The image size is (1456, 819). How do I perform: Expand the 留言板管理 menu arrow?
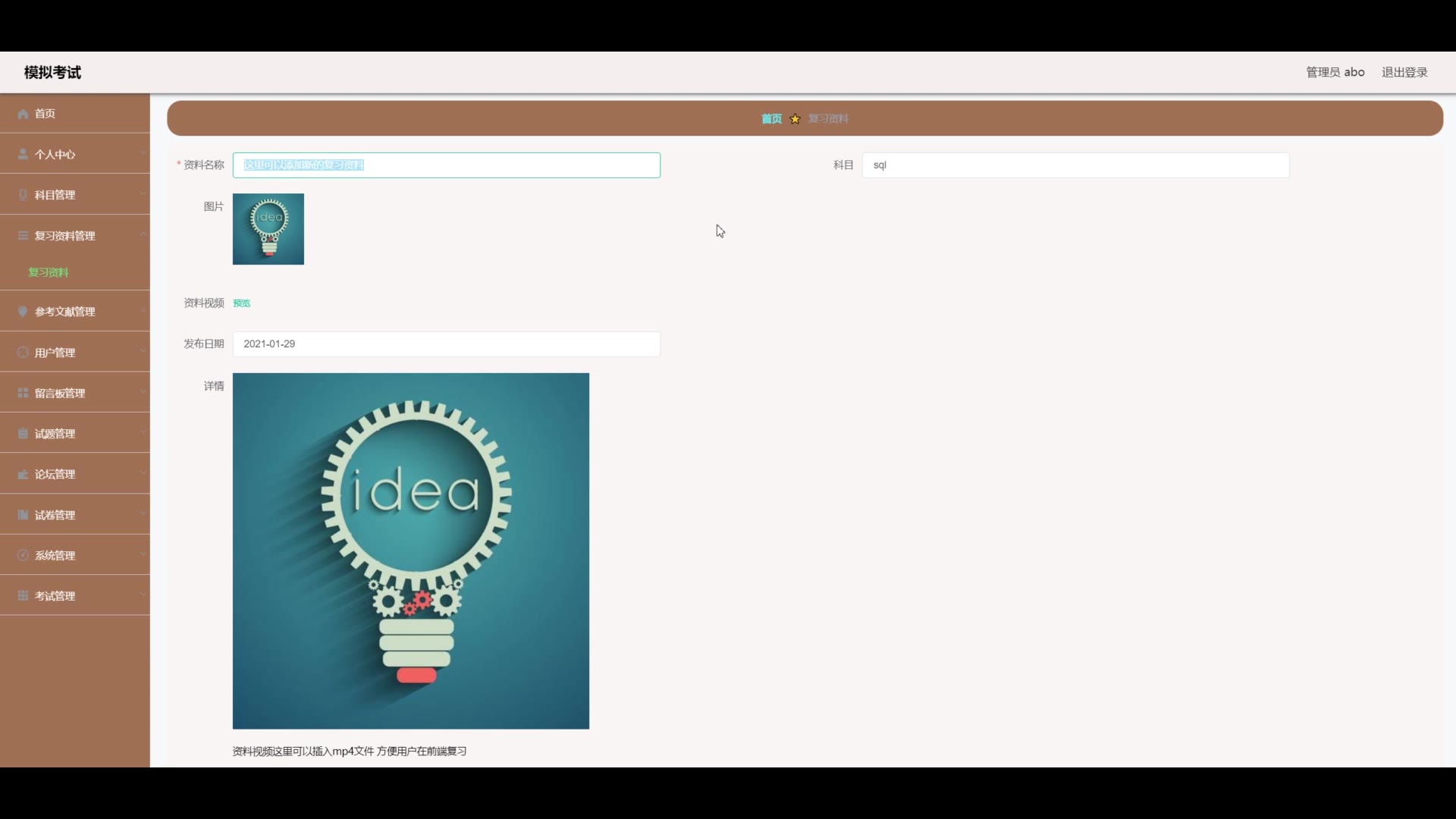(143, 392)
